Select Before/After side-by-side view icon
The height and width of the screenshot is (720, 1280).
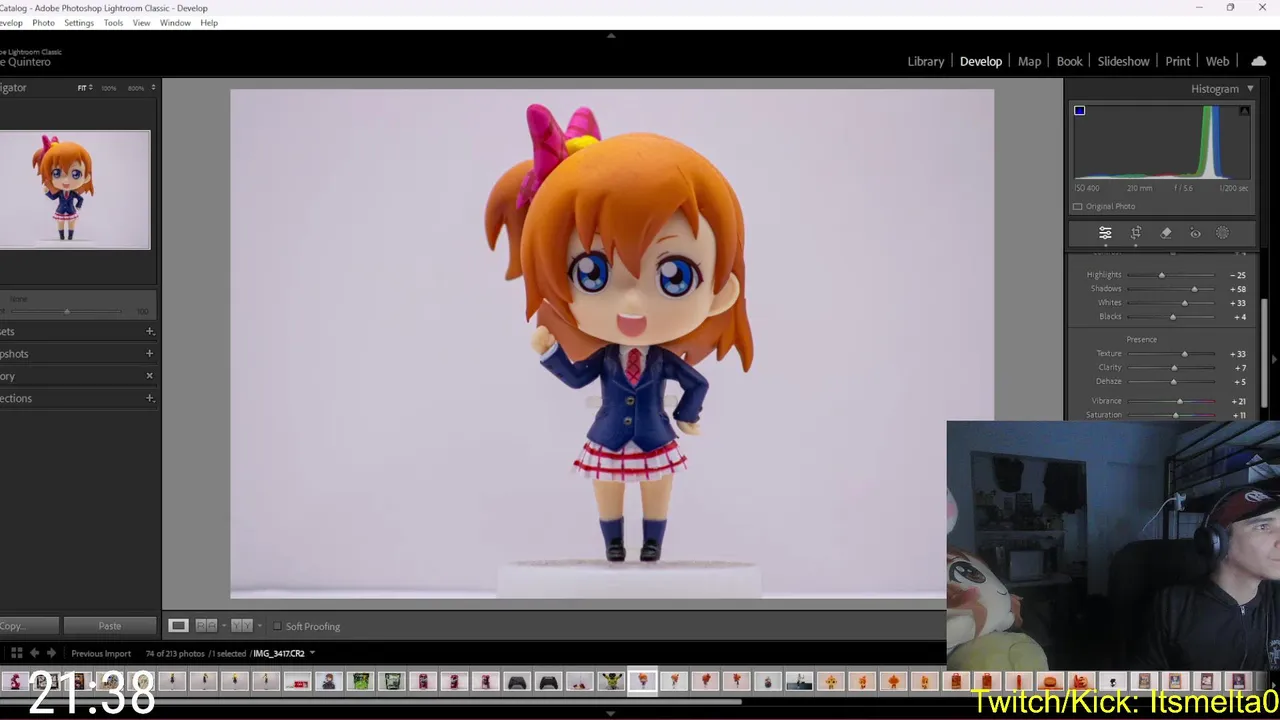point(205,626)
